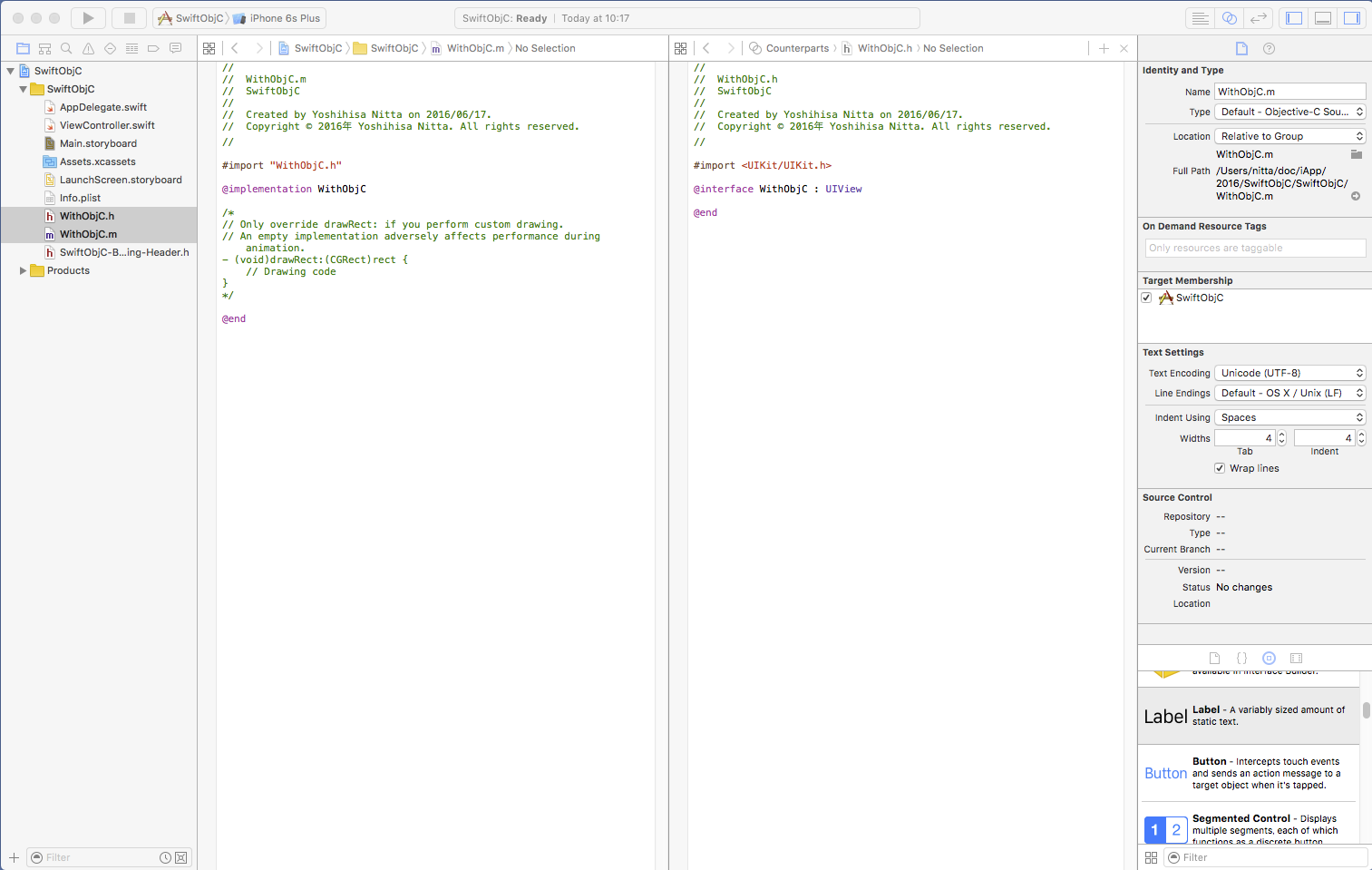
Task: Toggle SwiftObjC target membership checkbox
Action: pos(1147,298)
